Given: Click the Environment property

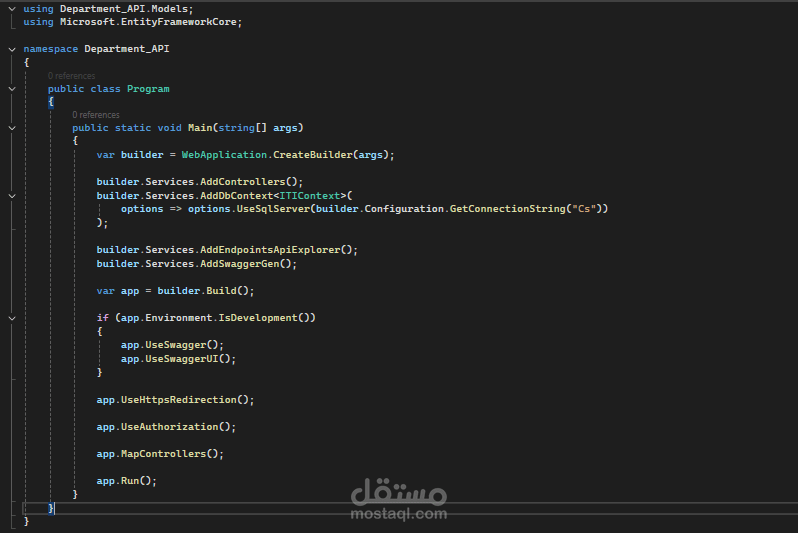Looking at the screenshot, I should point(179,317).
